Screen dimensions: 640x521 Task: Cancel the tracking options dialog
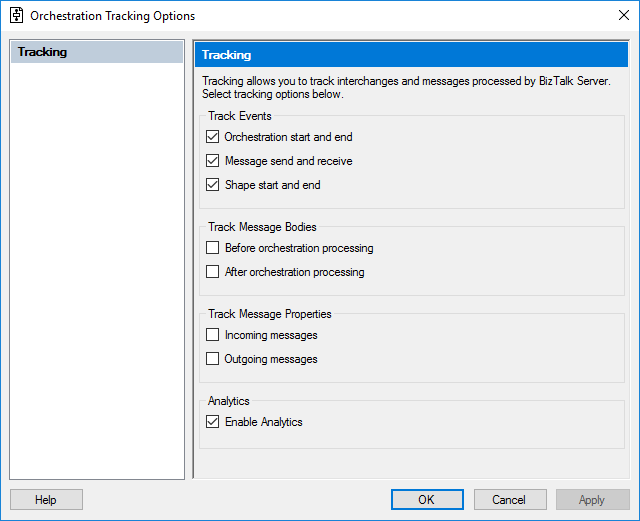[510, 500]
